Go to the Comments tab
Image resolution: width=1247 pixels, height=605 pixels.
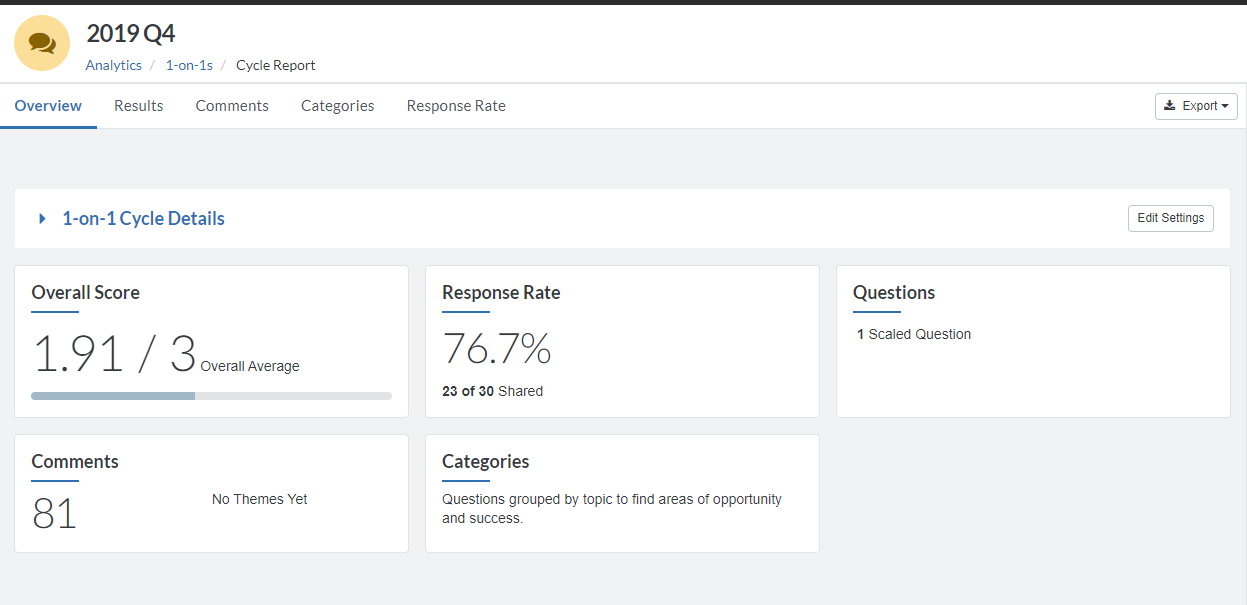click(x=232, y=106)
